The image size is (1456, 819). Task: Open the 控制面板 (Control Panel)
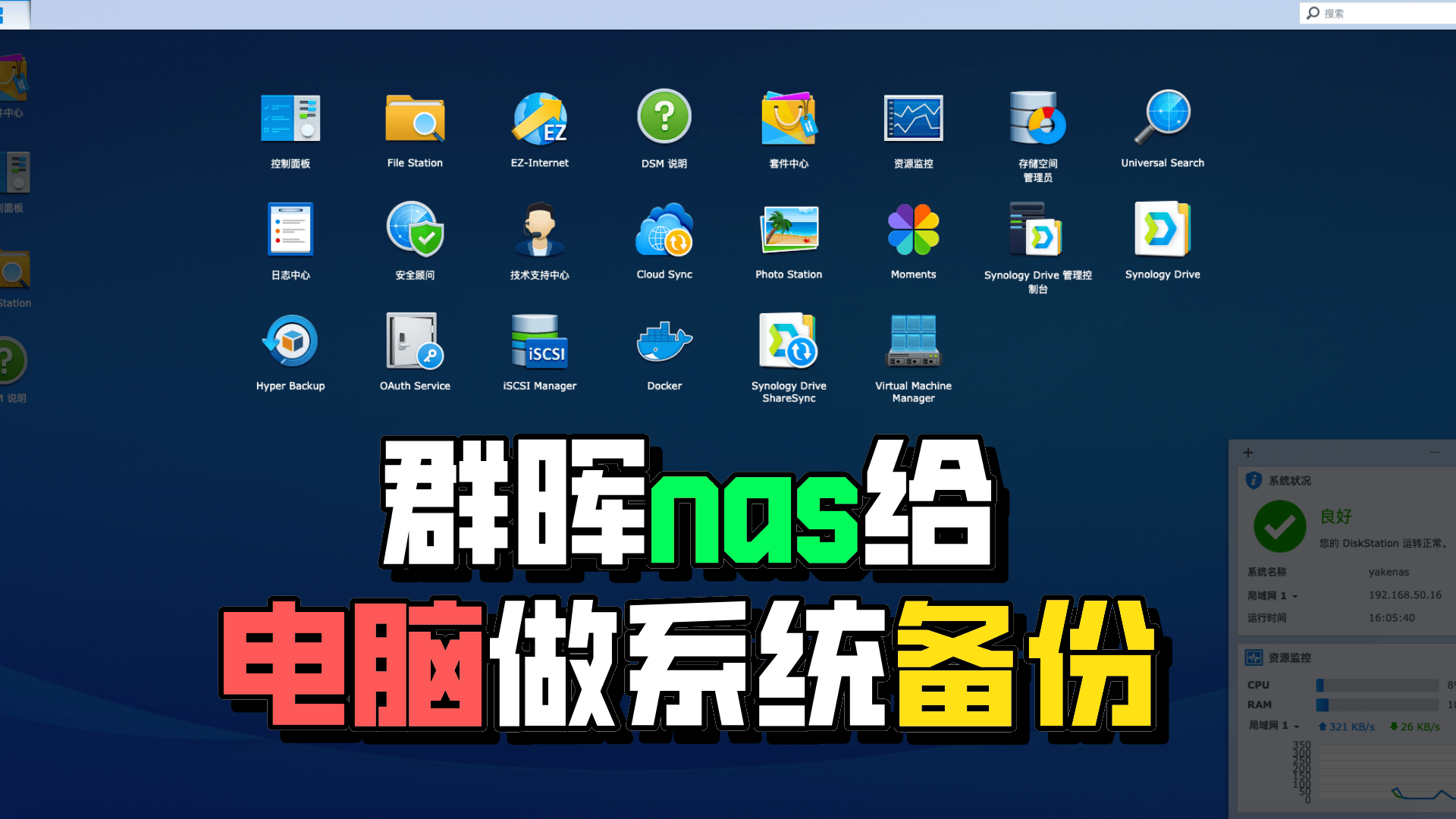click(290, 119)
